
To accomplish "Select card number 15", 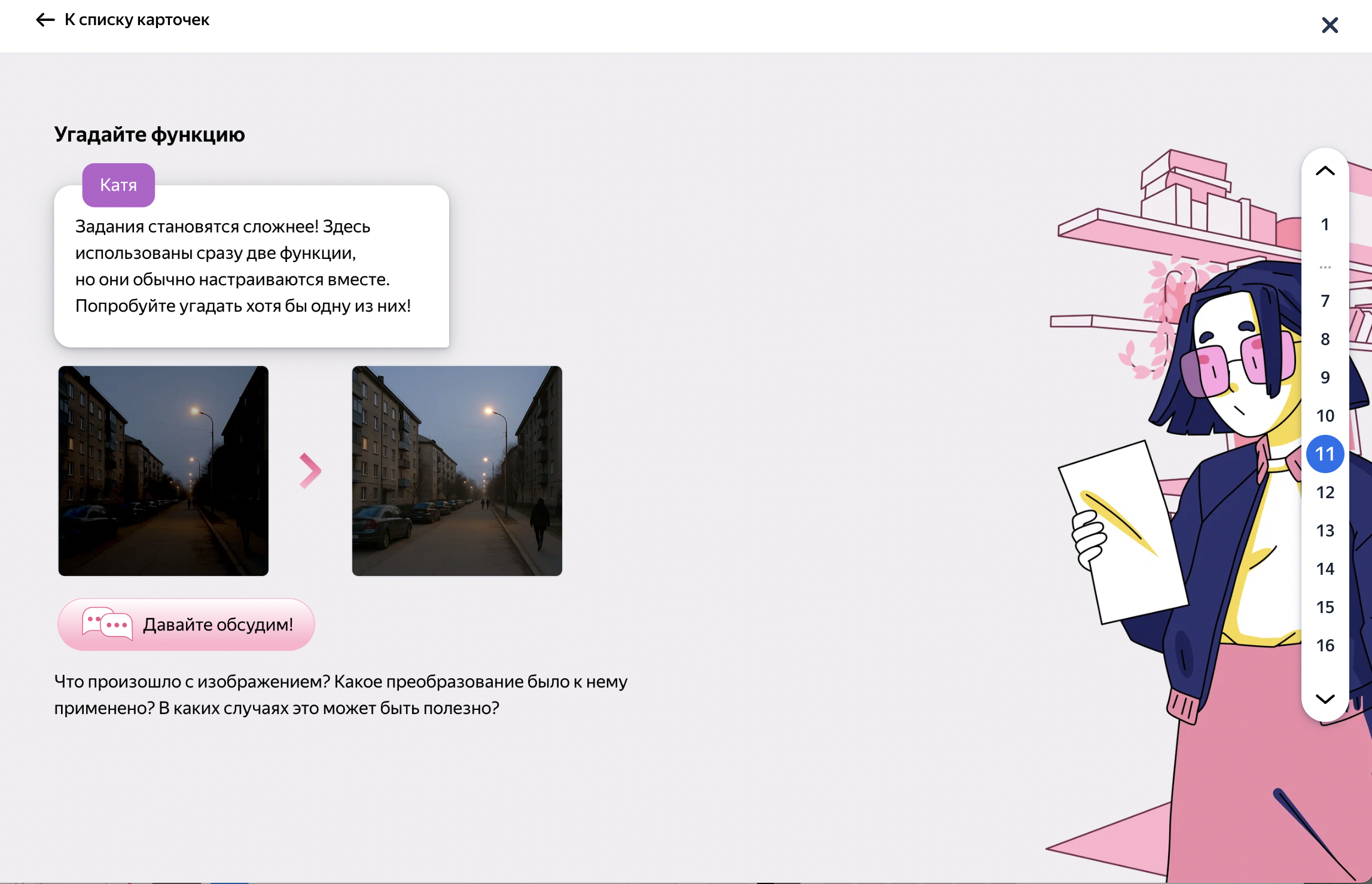I will tap(1325, 607).
